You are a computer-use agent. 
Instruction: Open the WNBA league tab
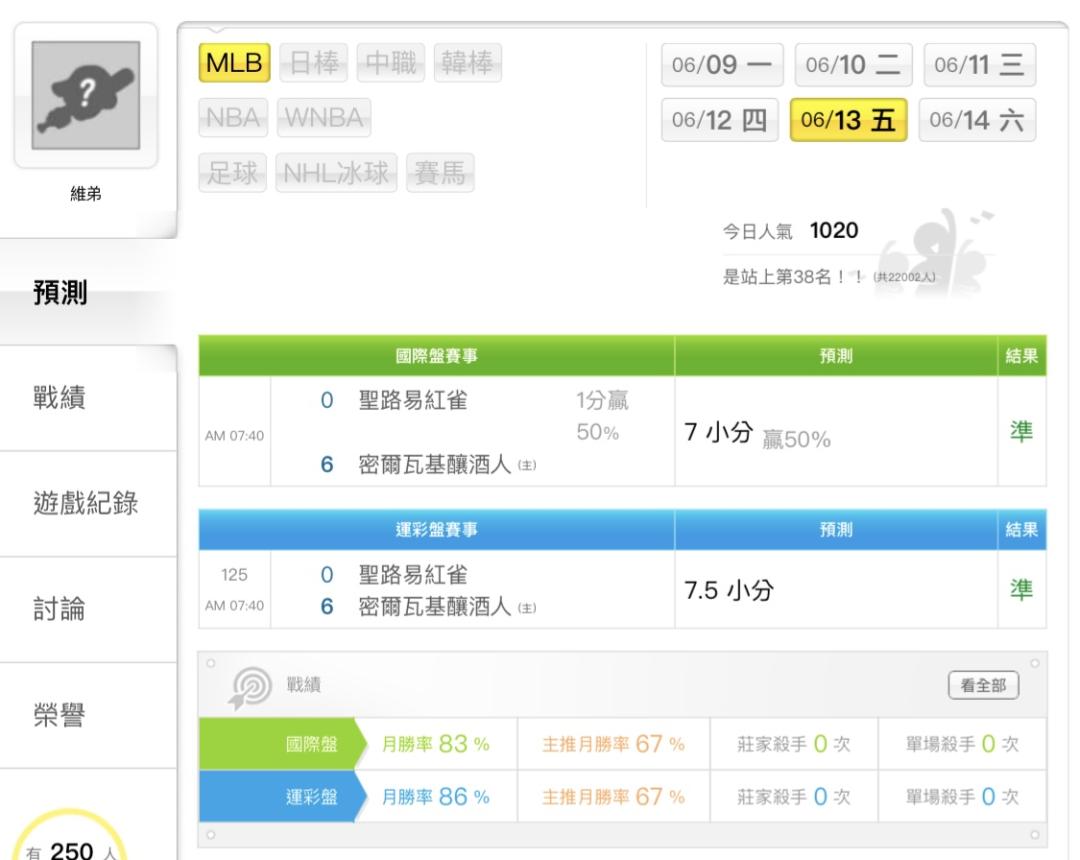click(x=324, y=117)
